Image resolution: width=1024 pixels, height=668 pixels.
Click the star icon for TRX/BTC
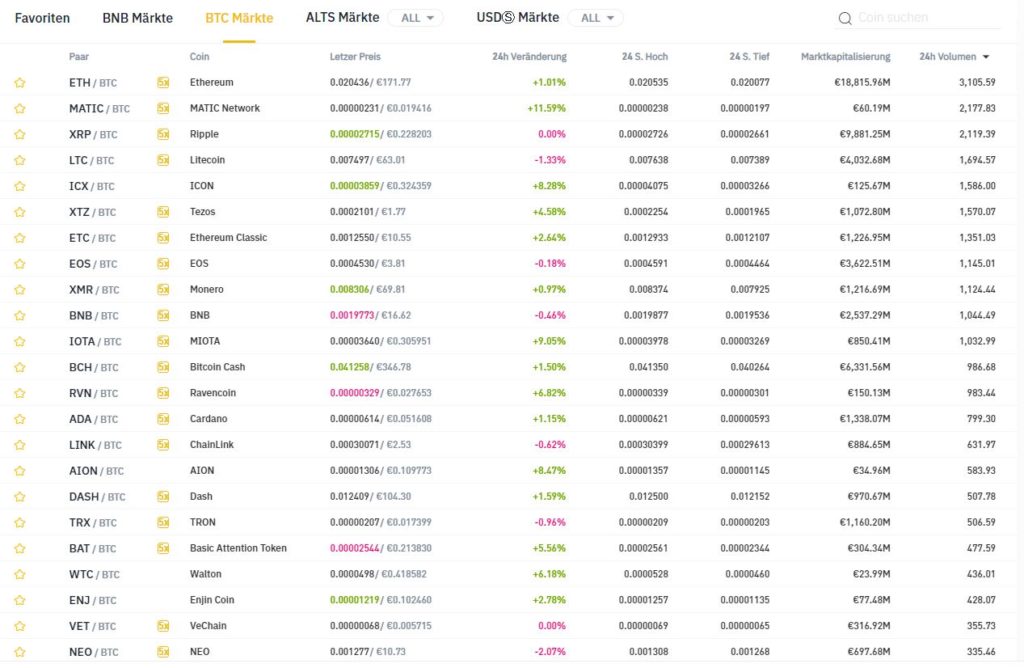coord(20,522)
